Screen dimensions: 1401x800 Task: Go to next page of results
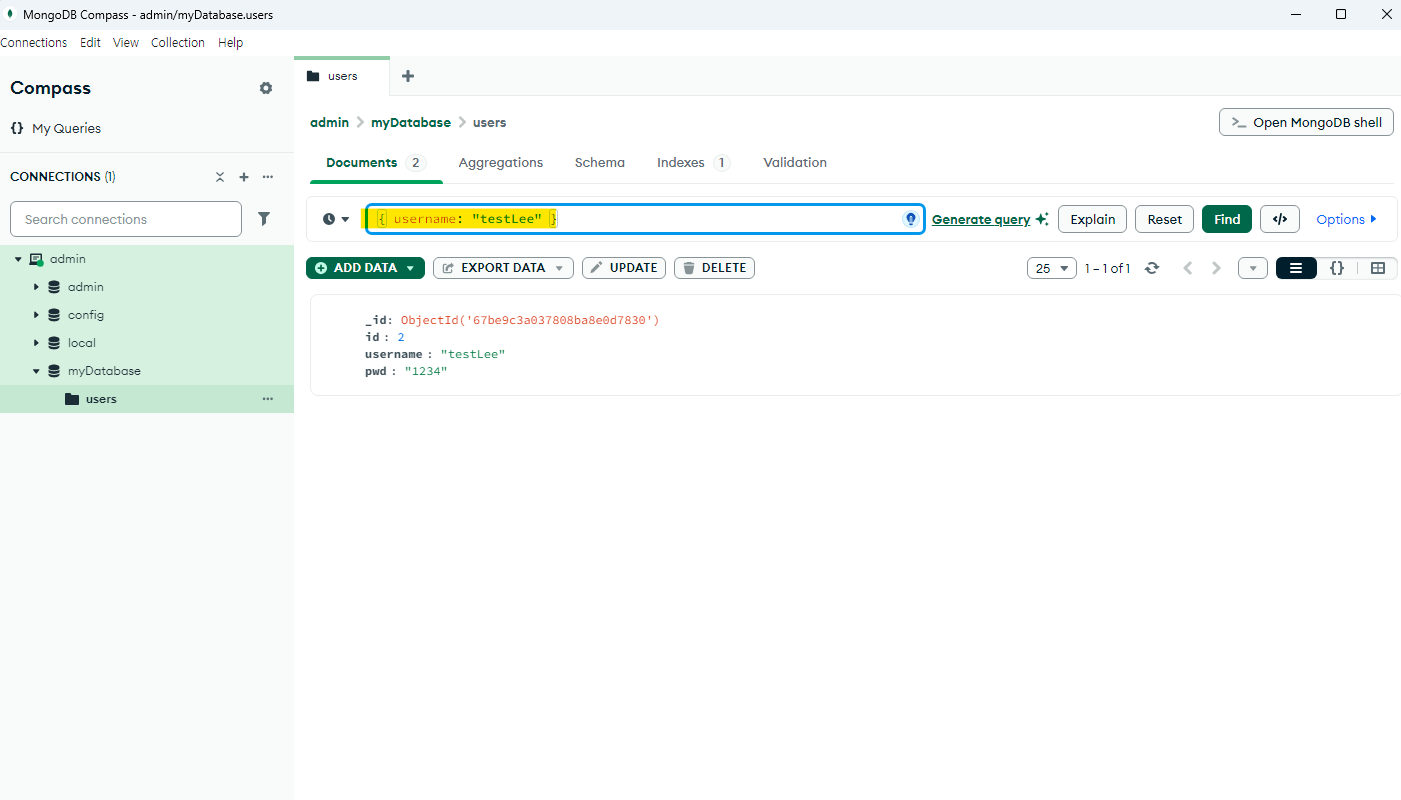click(x=1216, y=268)
